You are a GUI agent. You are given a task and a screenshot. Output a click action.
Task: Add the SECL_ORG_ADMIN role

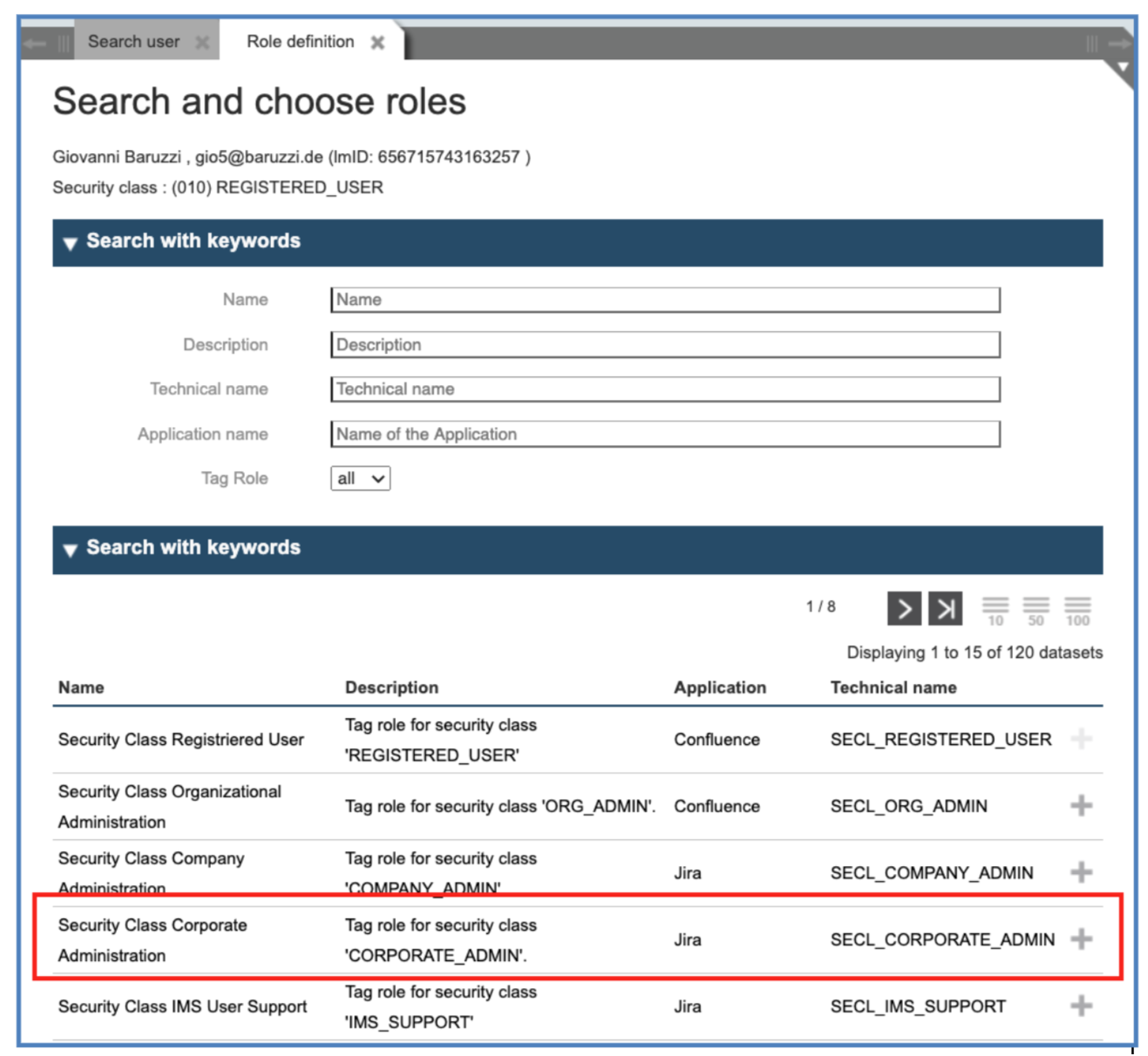click(1081, 806)
